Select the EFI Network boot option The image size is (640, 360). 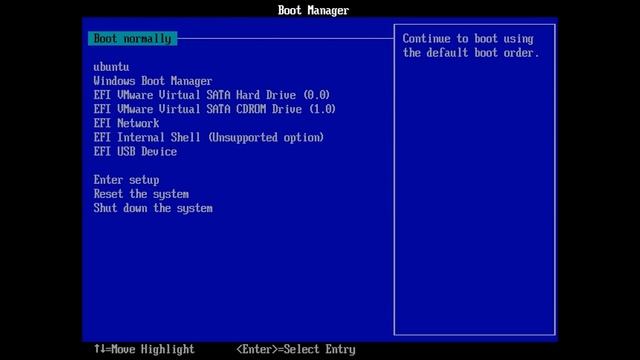pos(126,123)
